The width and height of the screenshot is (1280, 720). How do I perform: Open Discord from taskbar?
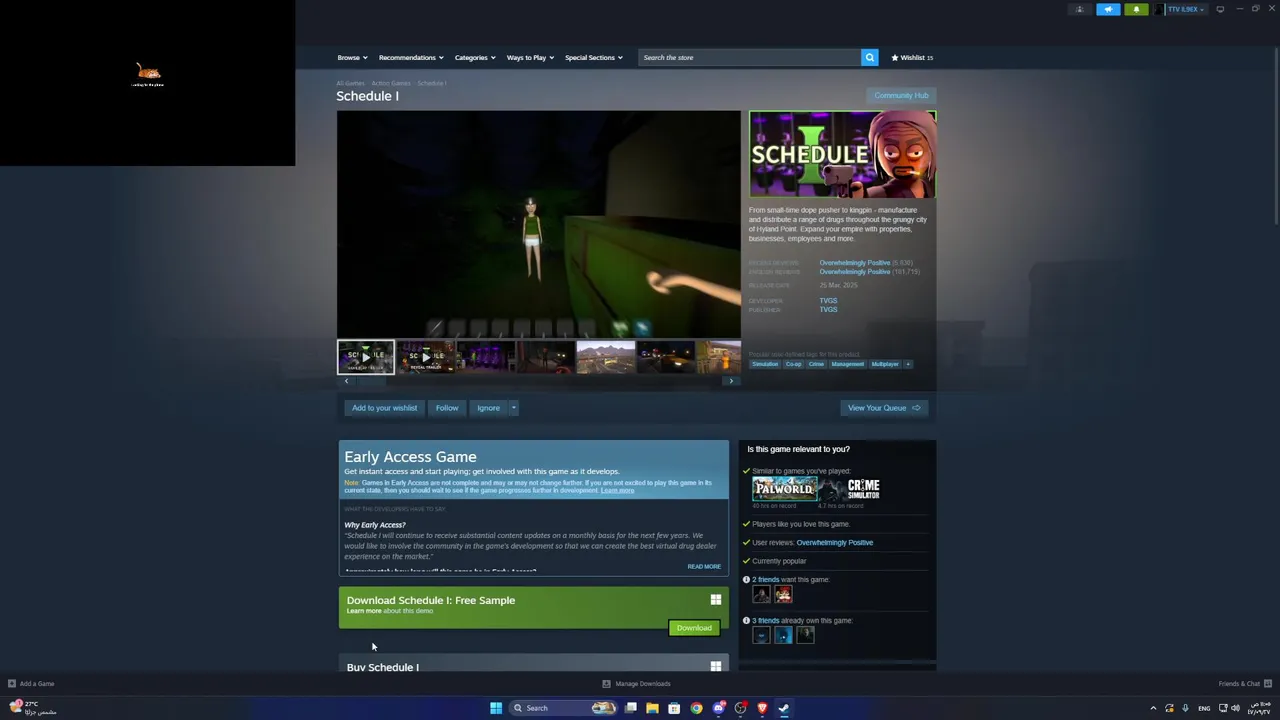tap(718, 708)
